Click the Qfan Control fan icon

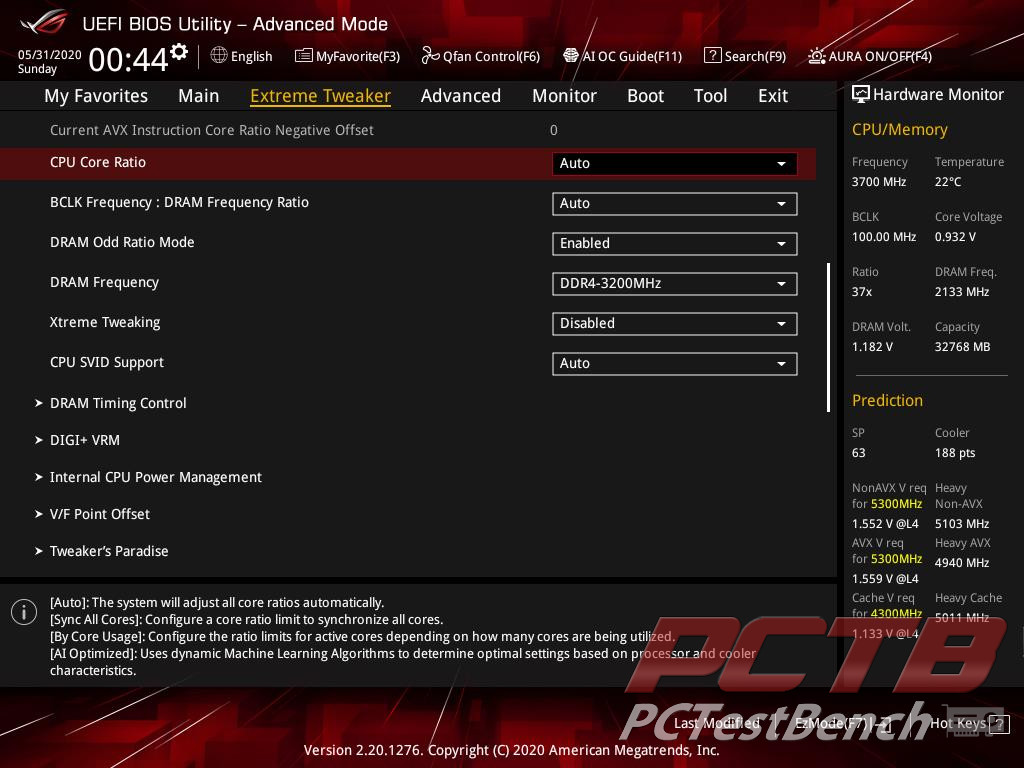(x=430, y=56)
